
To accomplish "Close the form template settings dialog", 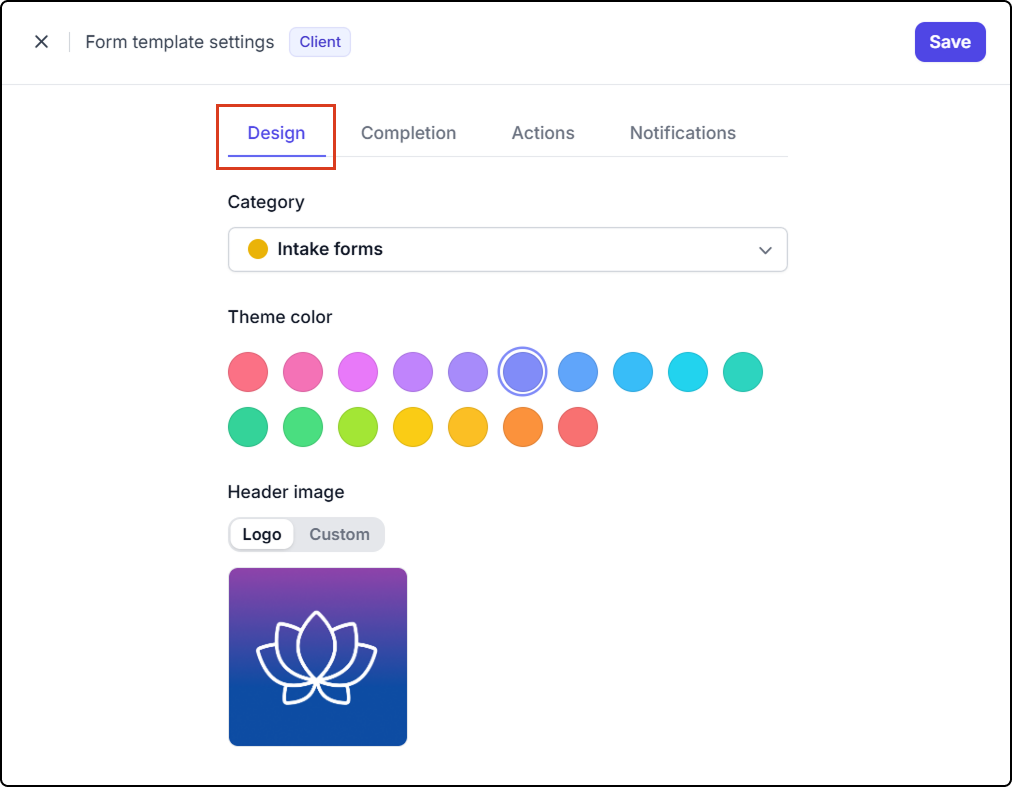I will click(x=41, y=42).
